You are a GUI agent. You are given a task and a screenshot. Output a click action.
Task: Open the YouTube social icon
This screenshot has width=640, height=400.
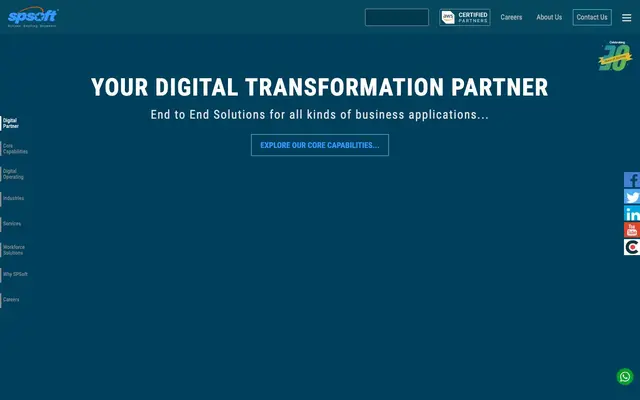click(632, 230)
